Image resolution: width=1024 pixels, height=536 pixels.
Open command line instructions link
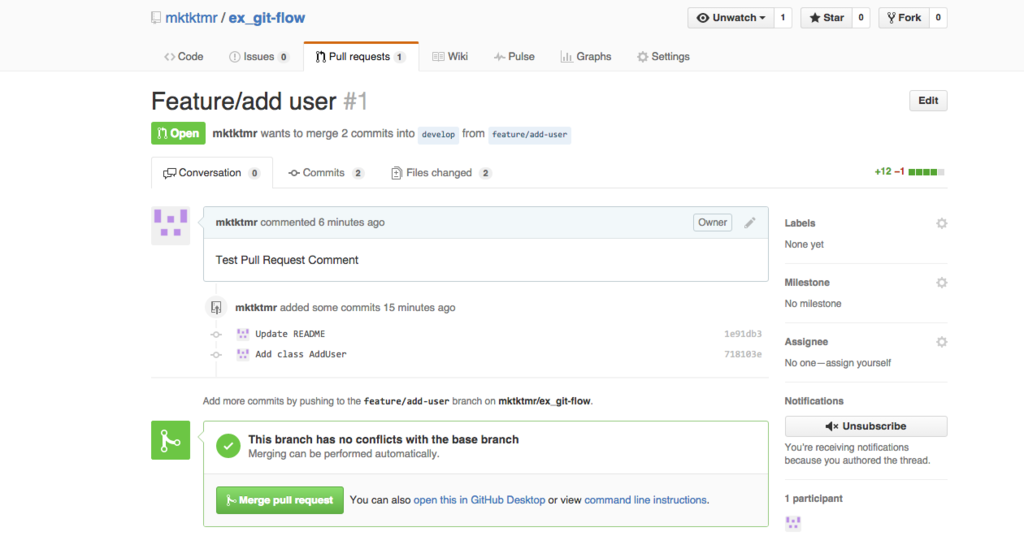pos(646,500)
